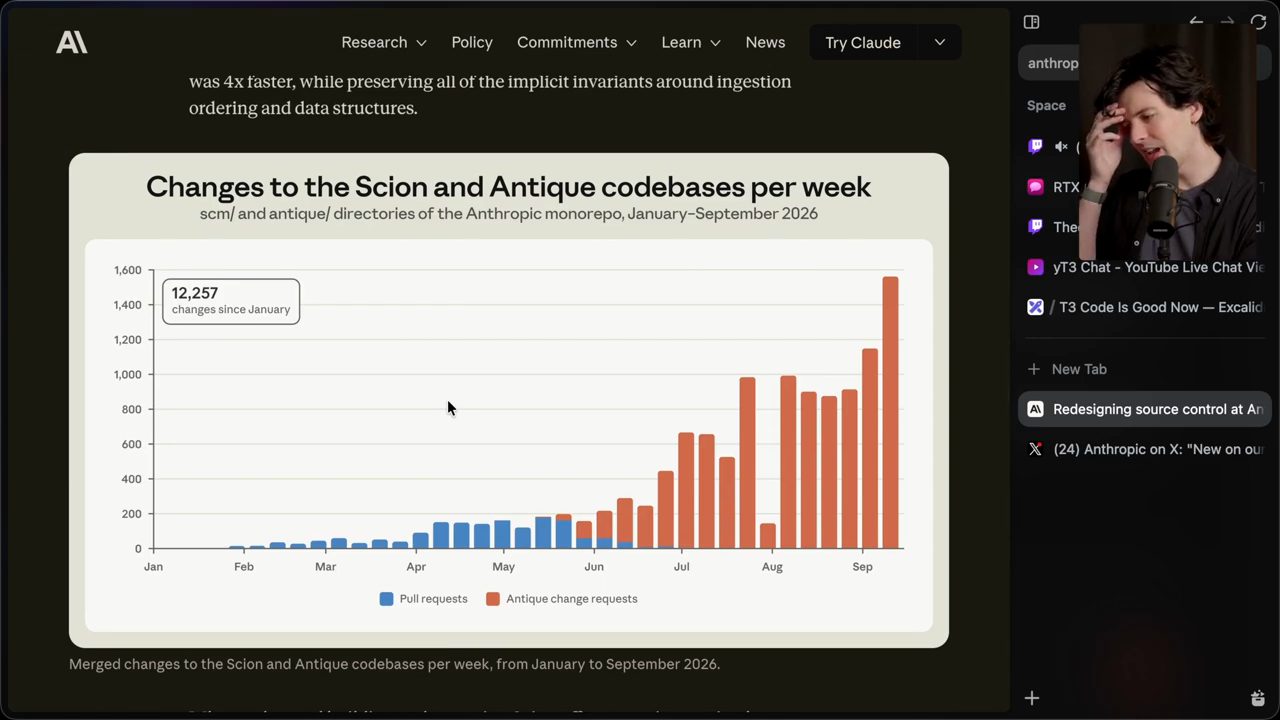Reload the page with the refresh icon
The image size is (1280, 720).
click(1258, 22)
